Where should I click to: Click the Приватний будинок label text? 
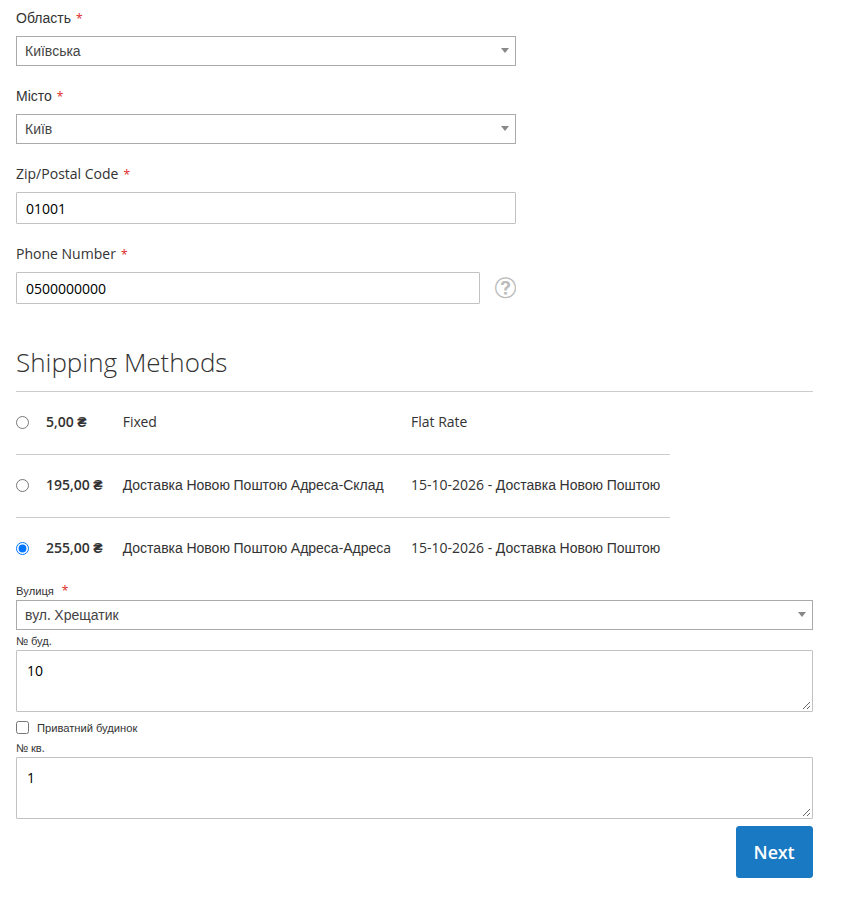[x=87, y=728]
